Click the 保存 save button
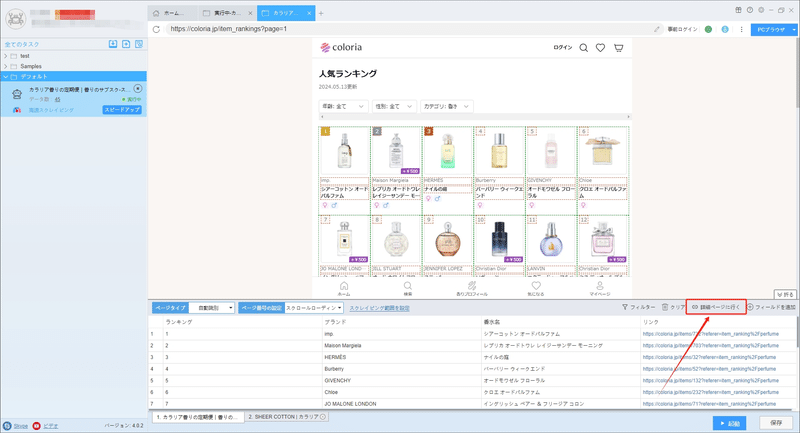This screenshot has width=800, height=433. tap(776, 423)
